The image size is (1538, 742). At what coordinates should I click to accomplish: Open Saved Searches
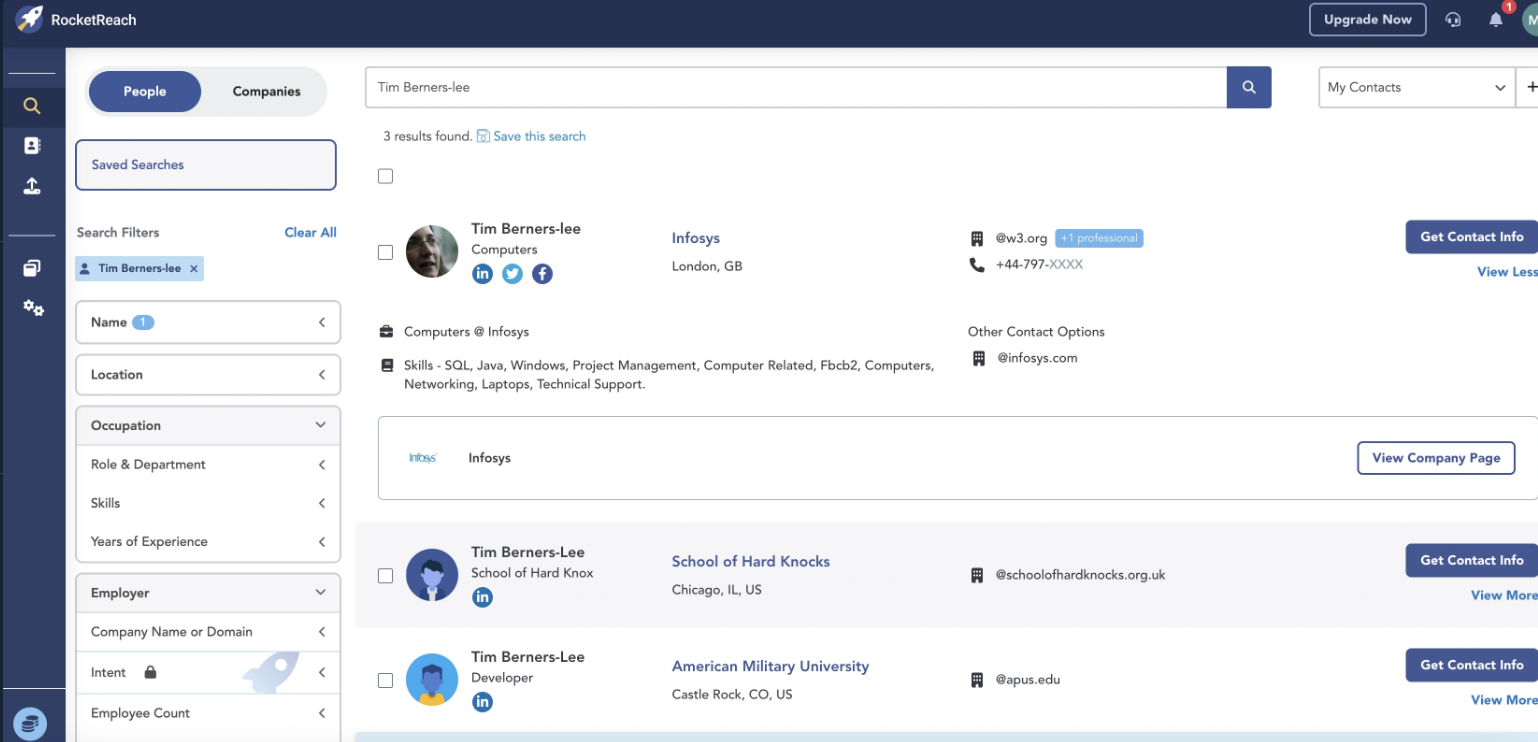[206, 165]
